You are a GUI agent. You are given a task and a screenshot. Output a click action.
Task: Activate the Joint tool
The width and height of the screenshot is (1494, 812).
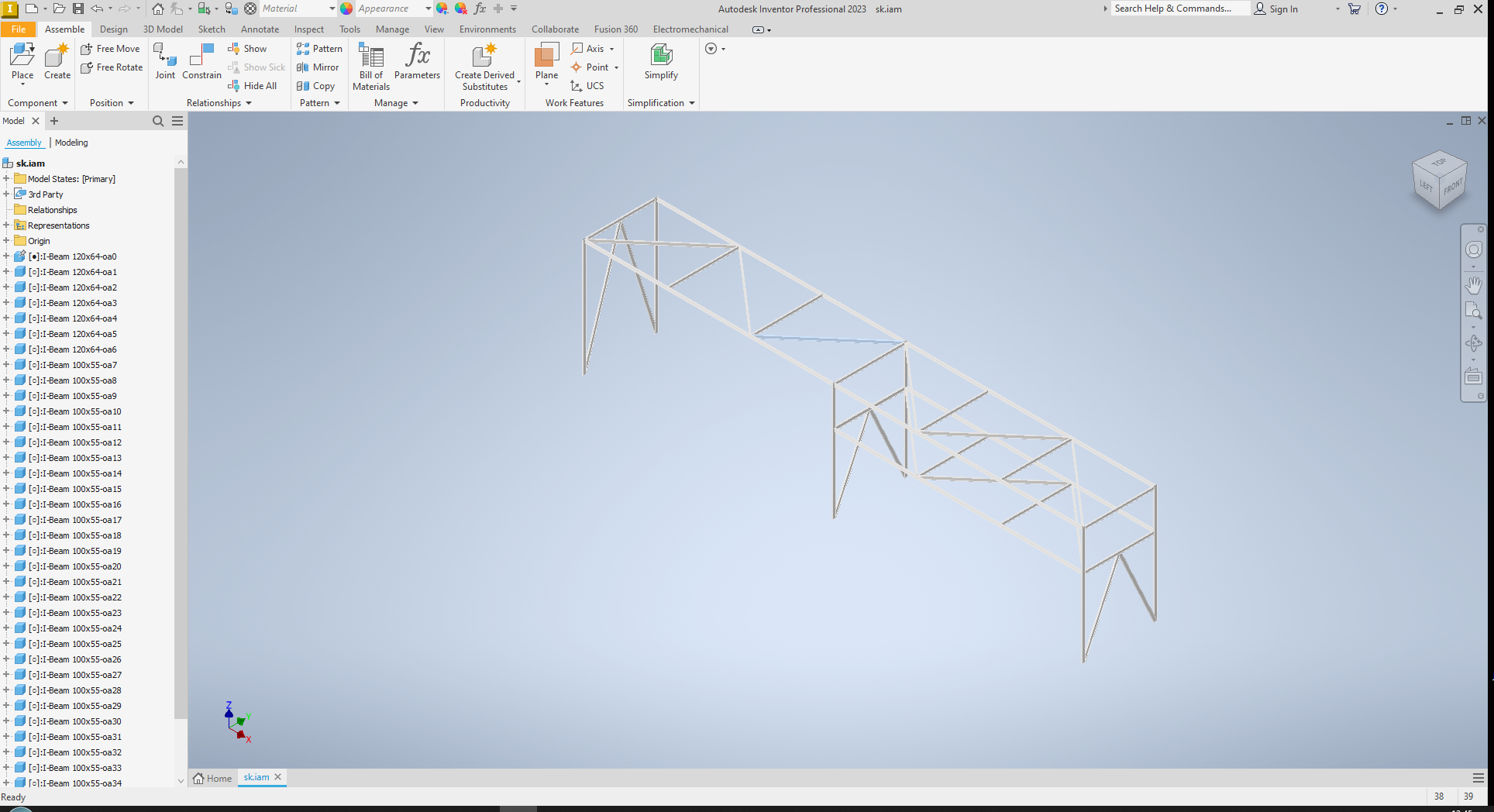click(x=164, y=62)
